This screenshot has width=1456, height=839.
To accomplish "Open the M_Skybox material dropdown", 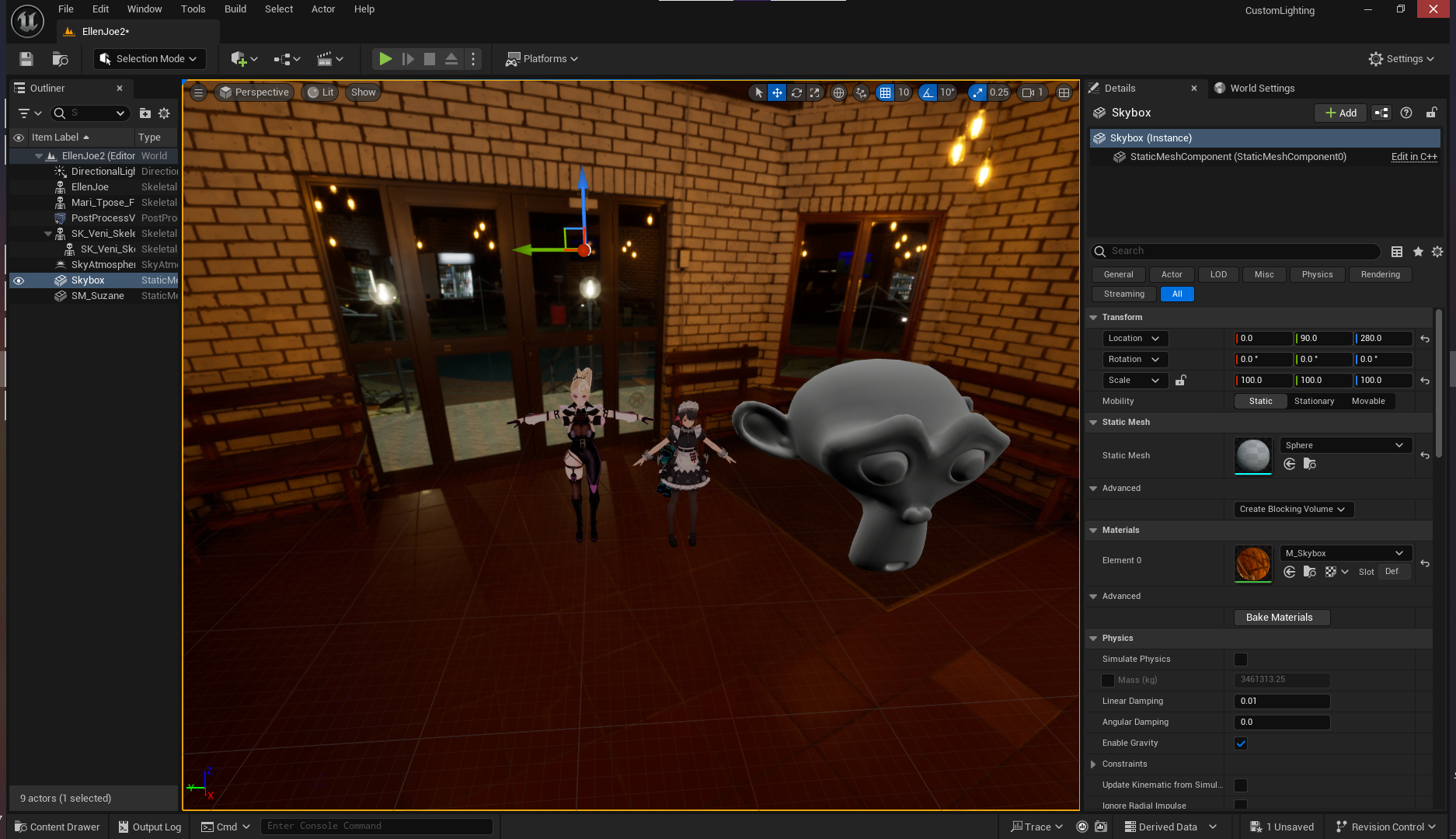I will click(1346, 554).
